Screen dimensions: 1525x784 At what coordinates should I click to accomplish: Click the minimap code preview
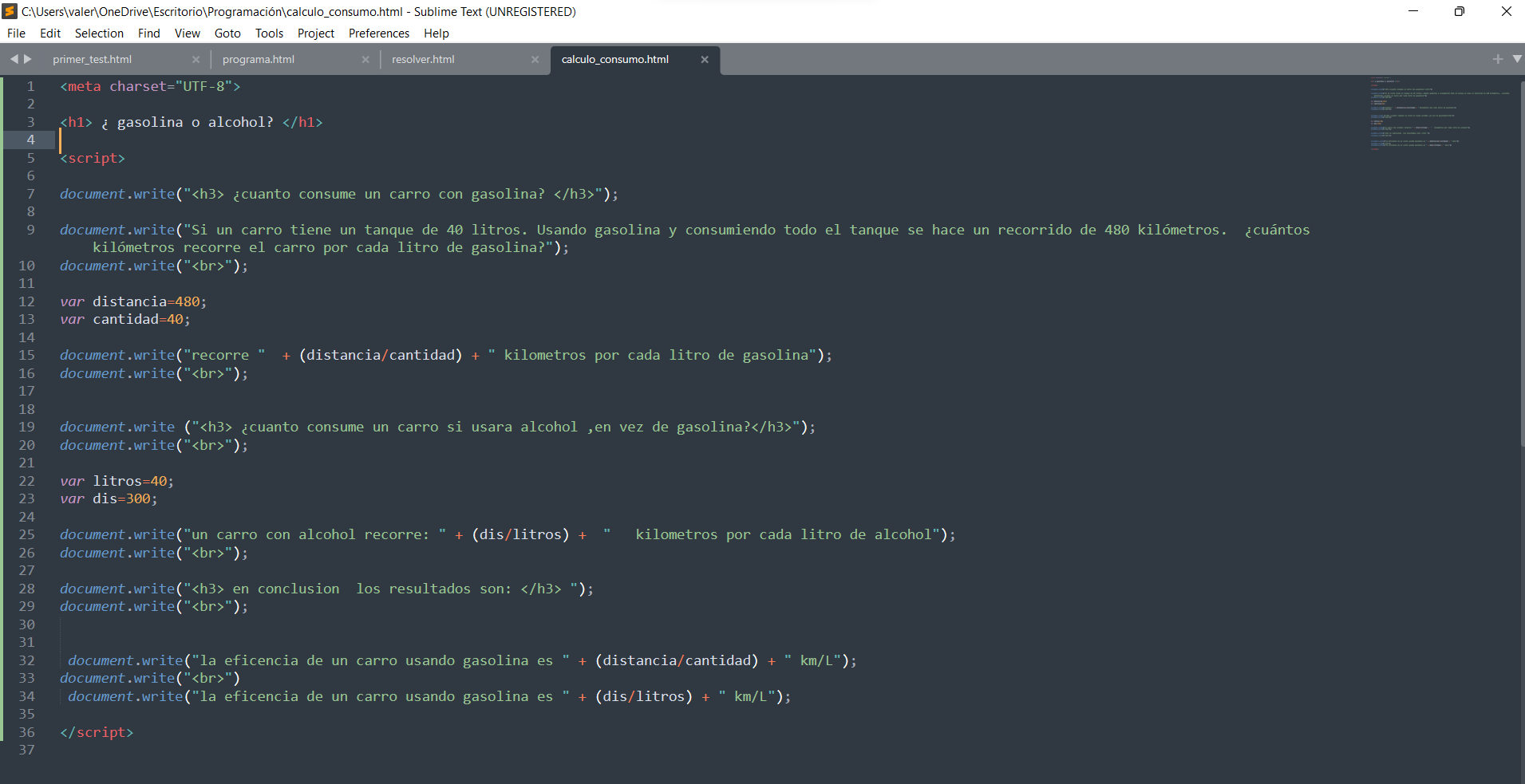pos(1440,113)
